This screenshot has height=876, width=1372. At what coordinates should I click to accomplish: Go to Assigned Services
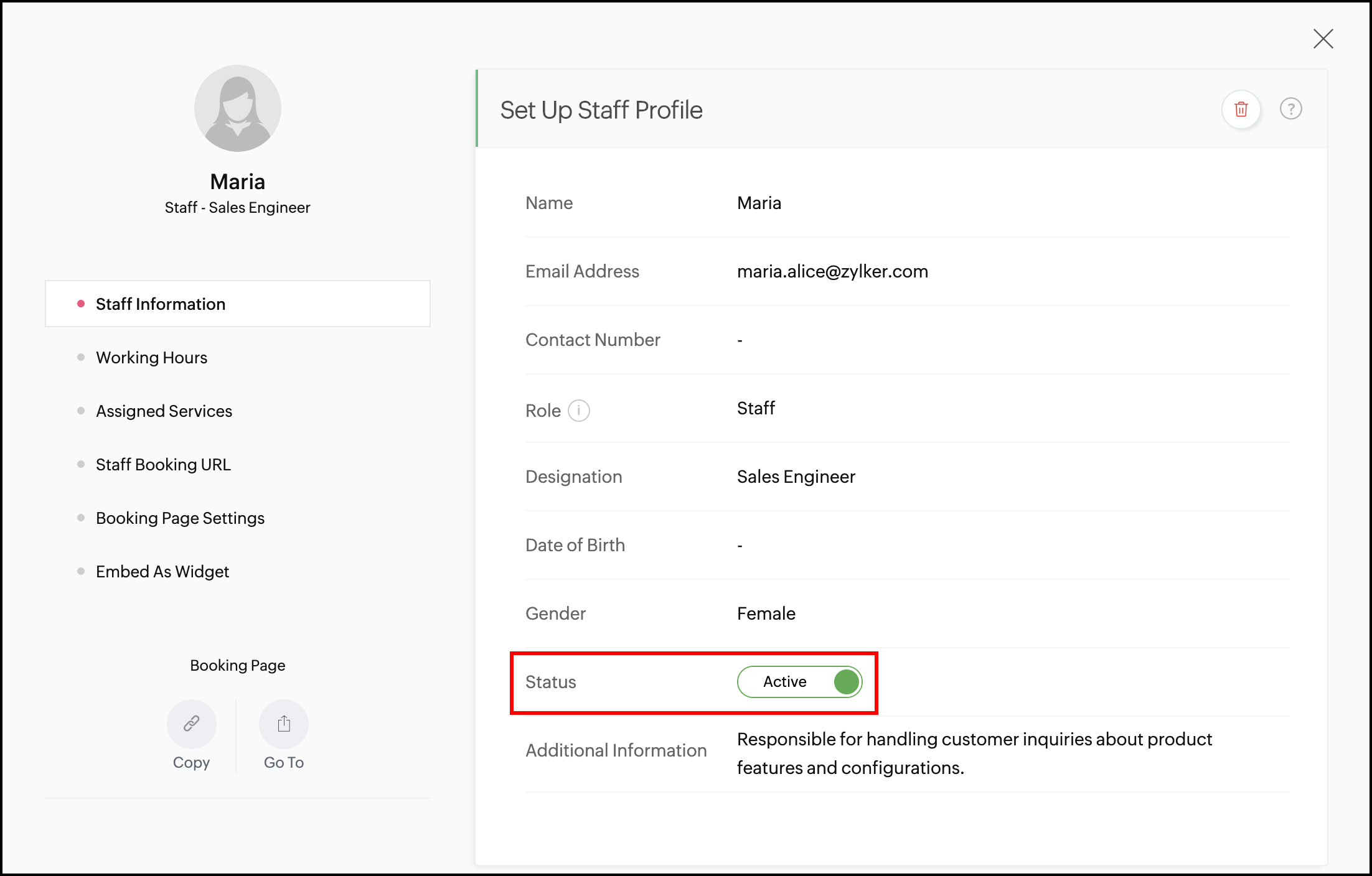coord(164,411)
